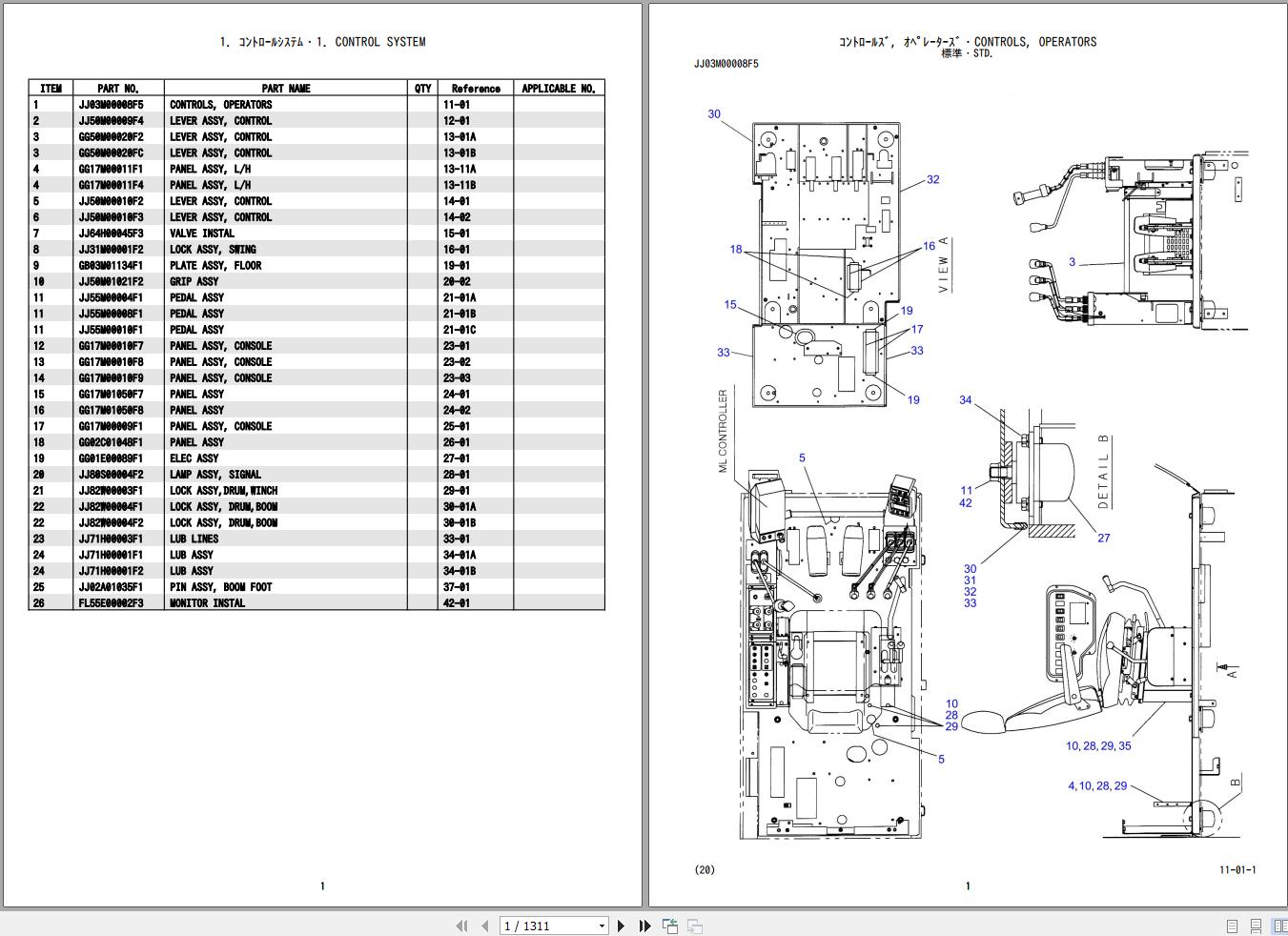
Task: Go to the next page
Action: click(622, 926)
